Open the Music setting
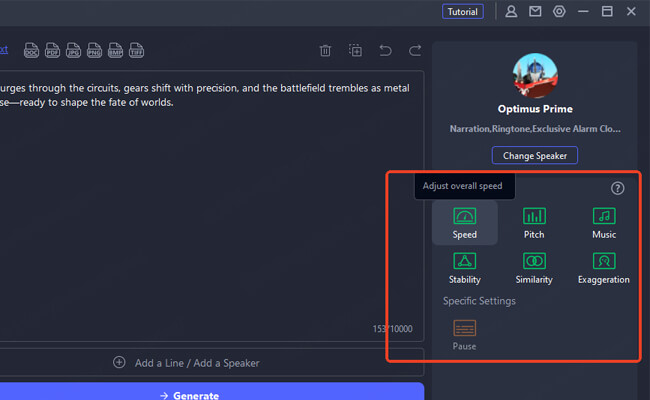 [x=603, y=221]
